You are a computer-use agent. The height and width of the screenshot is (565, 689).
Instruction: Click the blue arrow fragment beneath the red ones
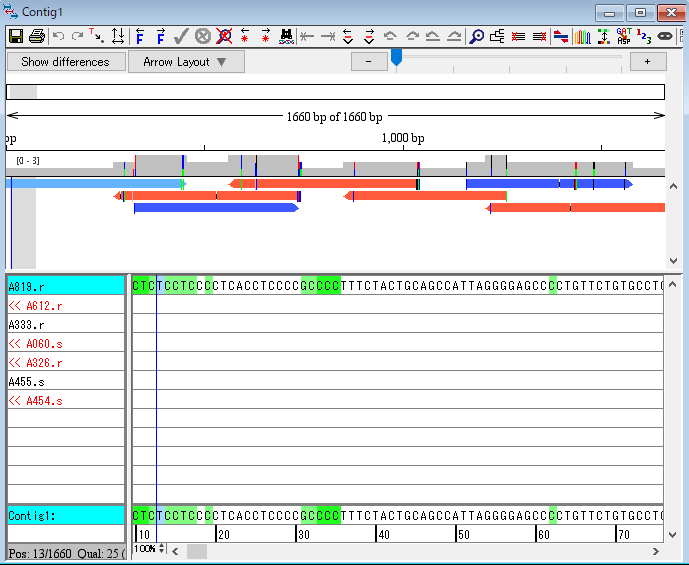(x=216, y=208)
